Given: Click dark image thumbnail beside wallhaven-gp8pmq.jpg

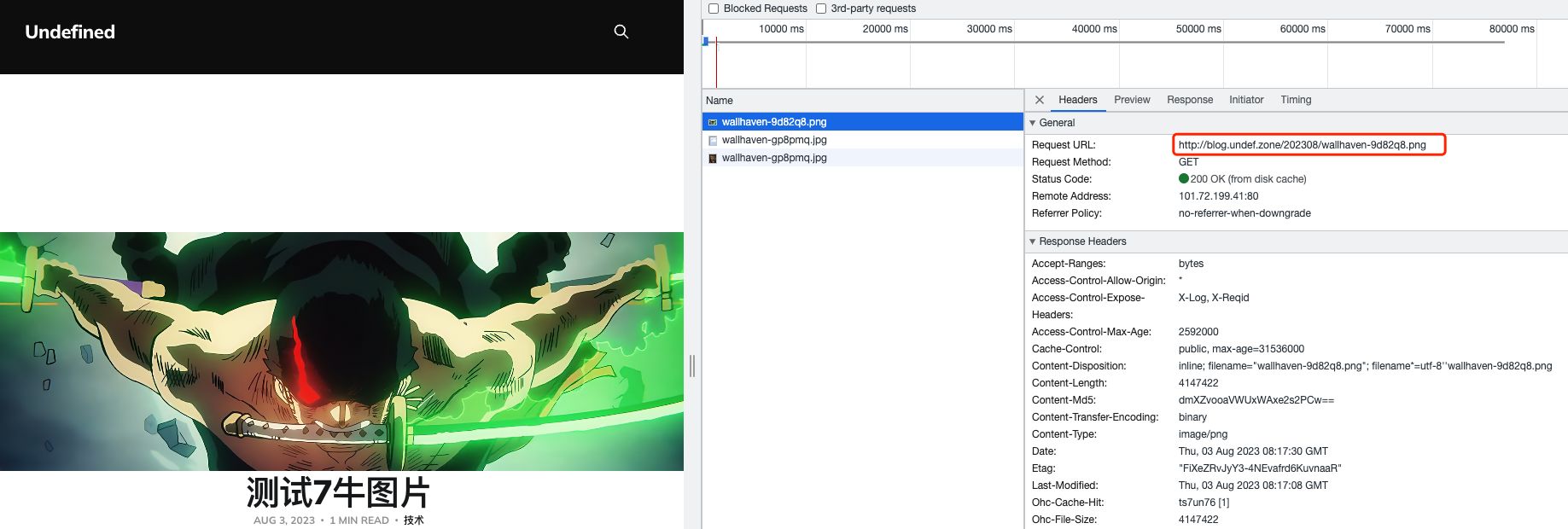Looking at the screenshot, I should [713, 158].
